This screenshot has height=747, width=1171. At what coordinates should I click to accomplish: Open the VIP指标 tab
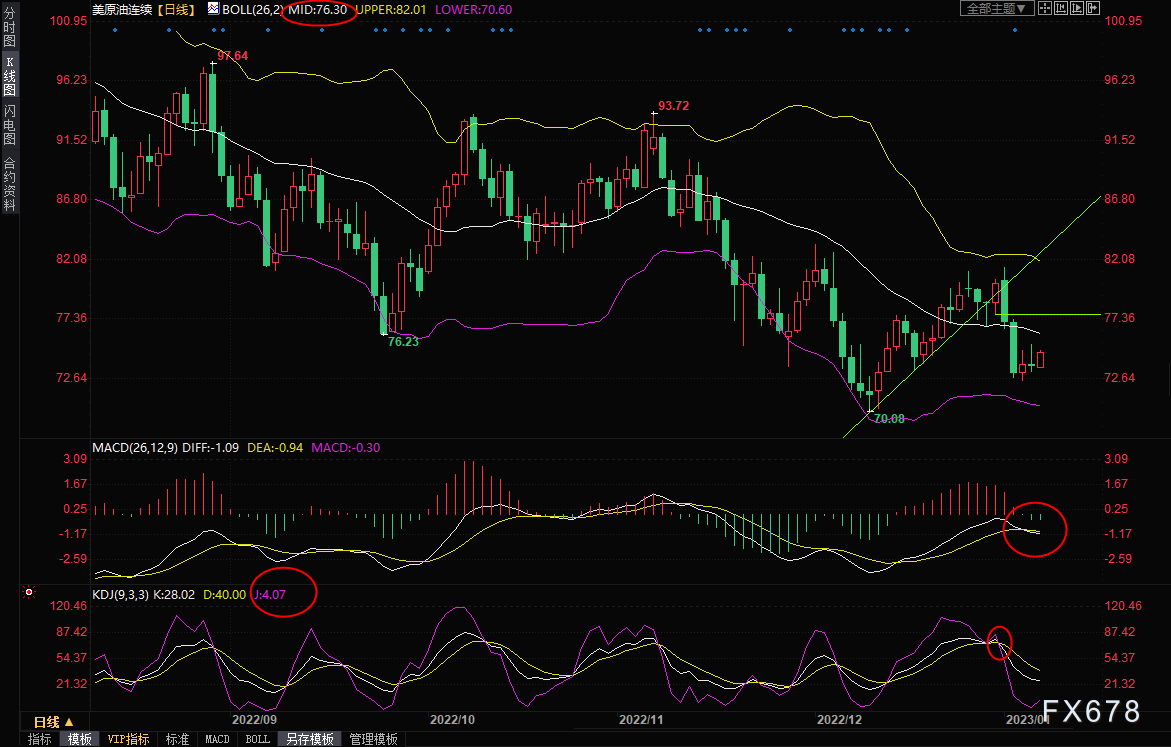pos(128,739)
